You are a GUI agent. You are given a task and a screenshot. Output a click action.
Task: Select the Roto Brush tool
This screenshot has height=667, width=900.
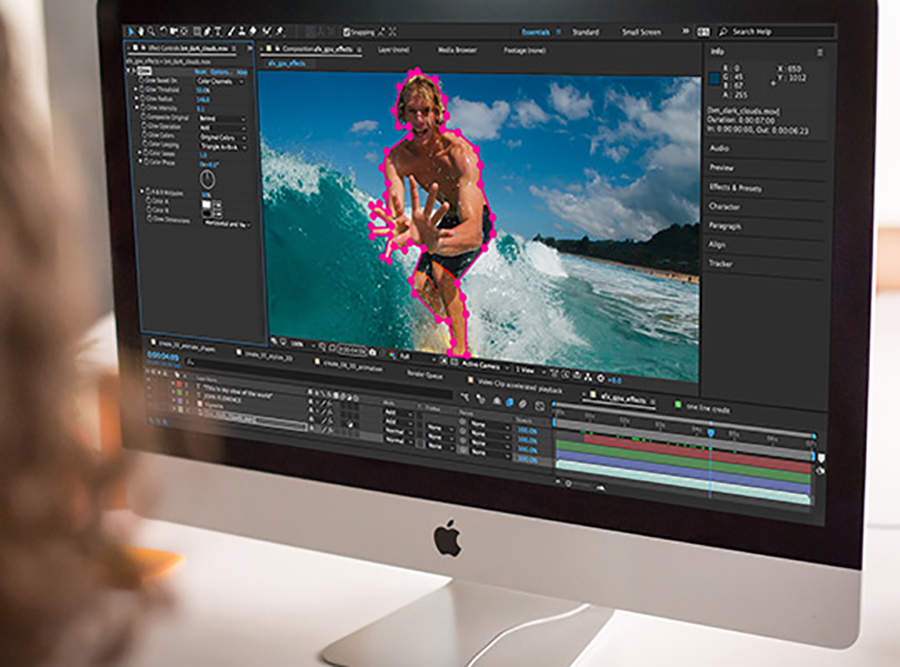click(267, 32)
